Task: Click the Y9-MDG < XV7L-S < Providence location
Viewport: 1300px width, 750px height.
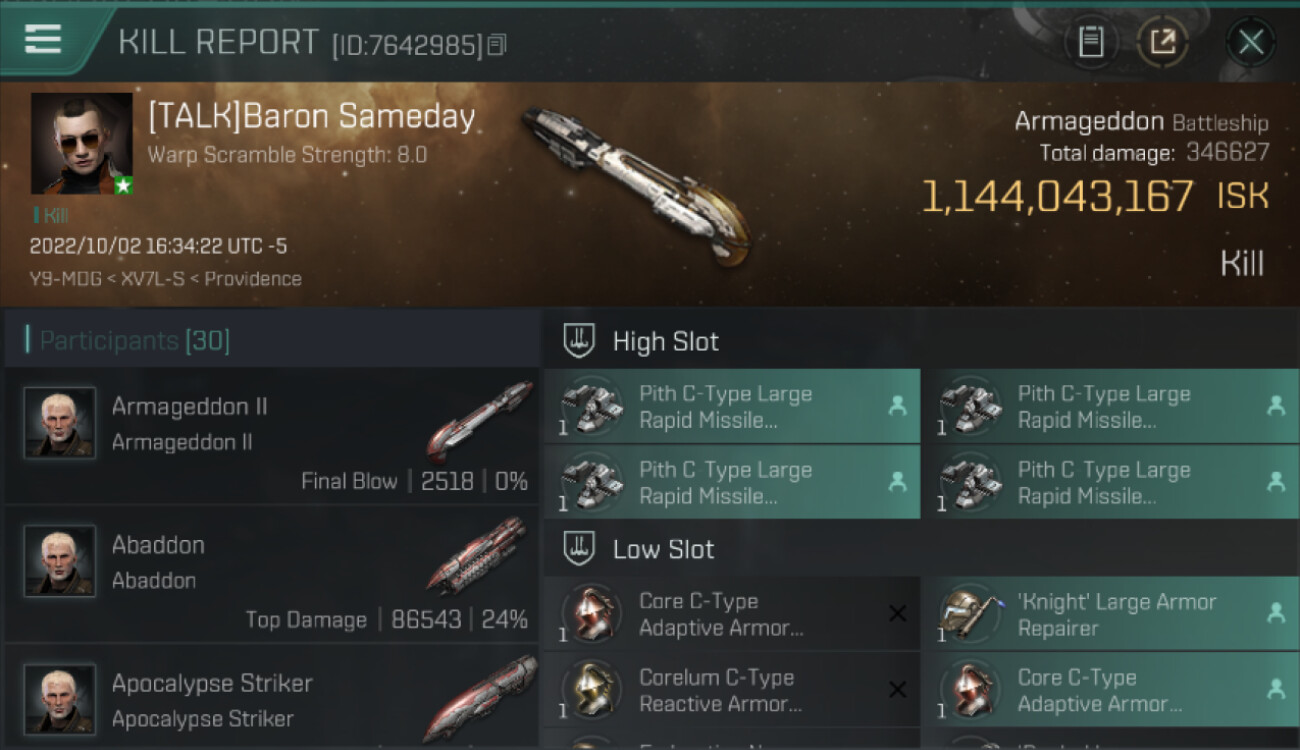Action: [165, 279]
